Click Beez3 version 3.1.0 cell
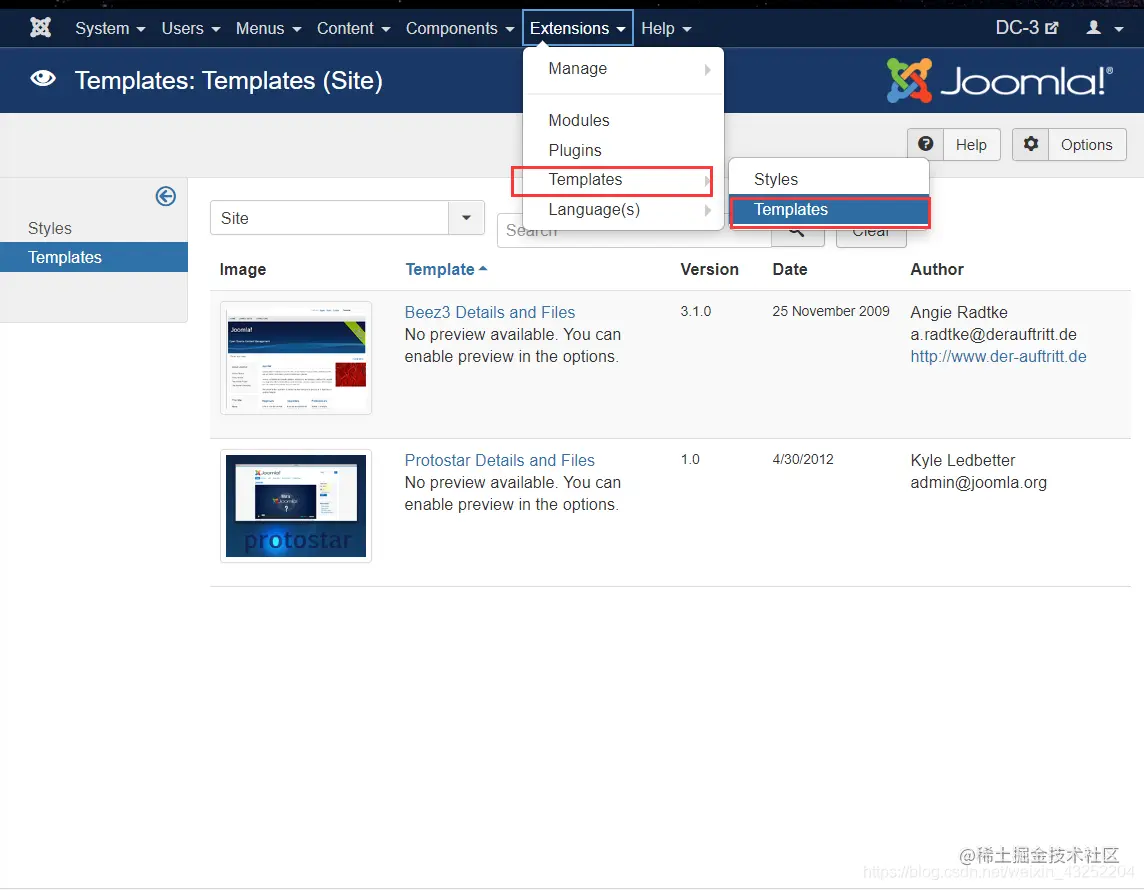Viewport: 1144px width, 890px height. [696, 311]
